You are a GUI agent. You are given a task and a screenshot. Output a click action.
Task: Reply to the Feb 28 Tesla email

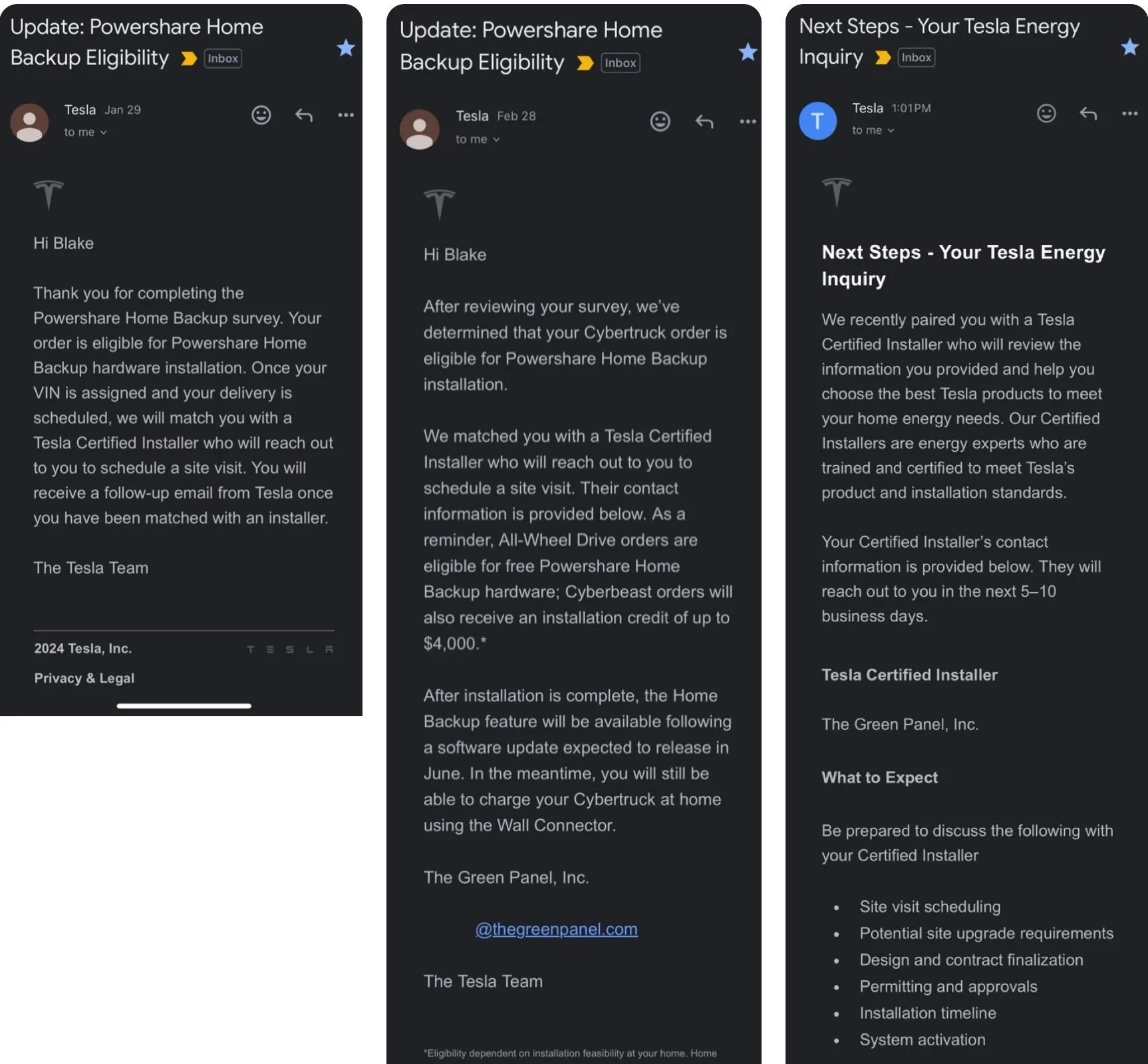704,121
